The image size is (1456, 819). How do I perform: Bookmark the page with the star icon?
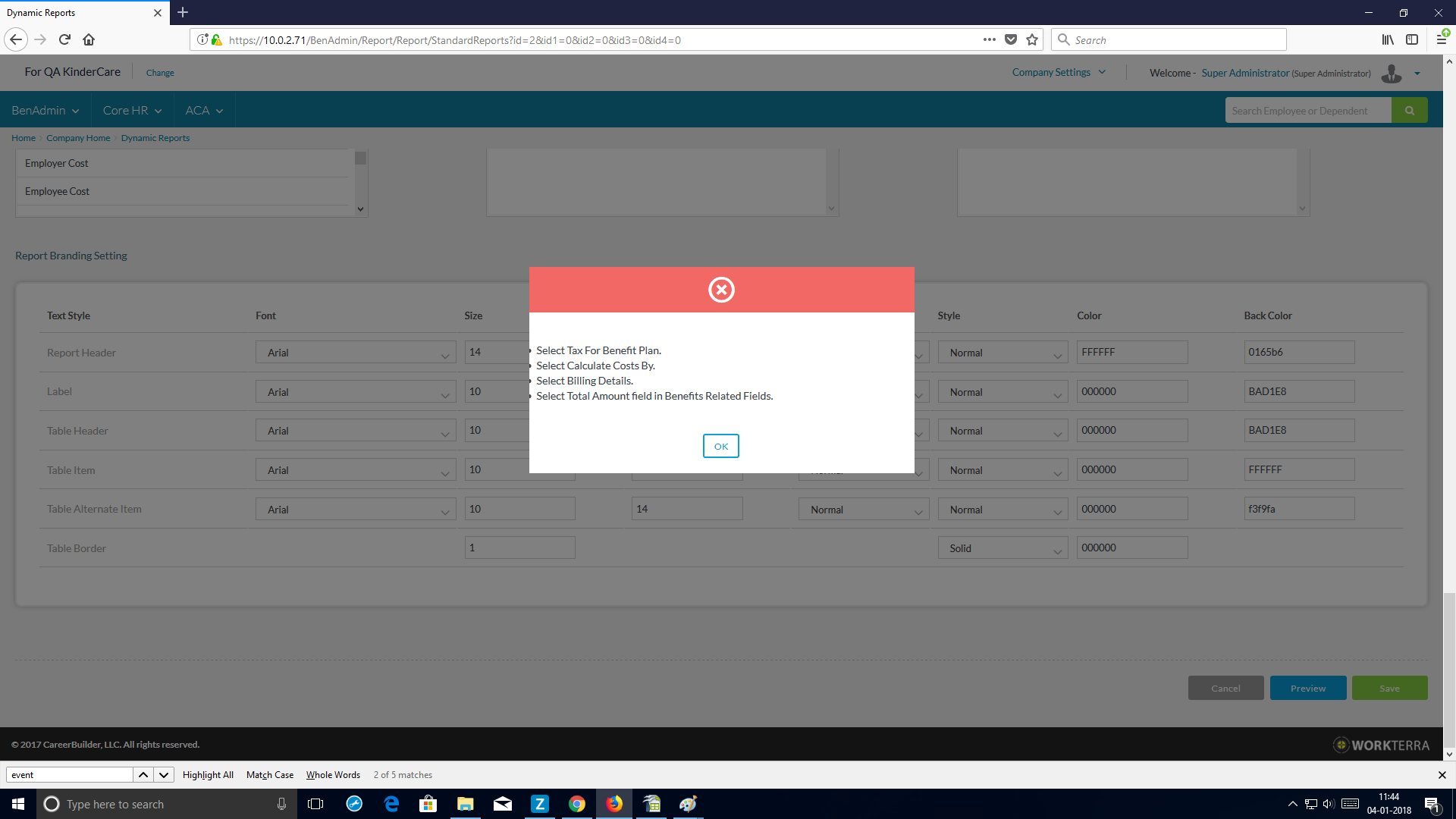tap(1032, 39)
